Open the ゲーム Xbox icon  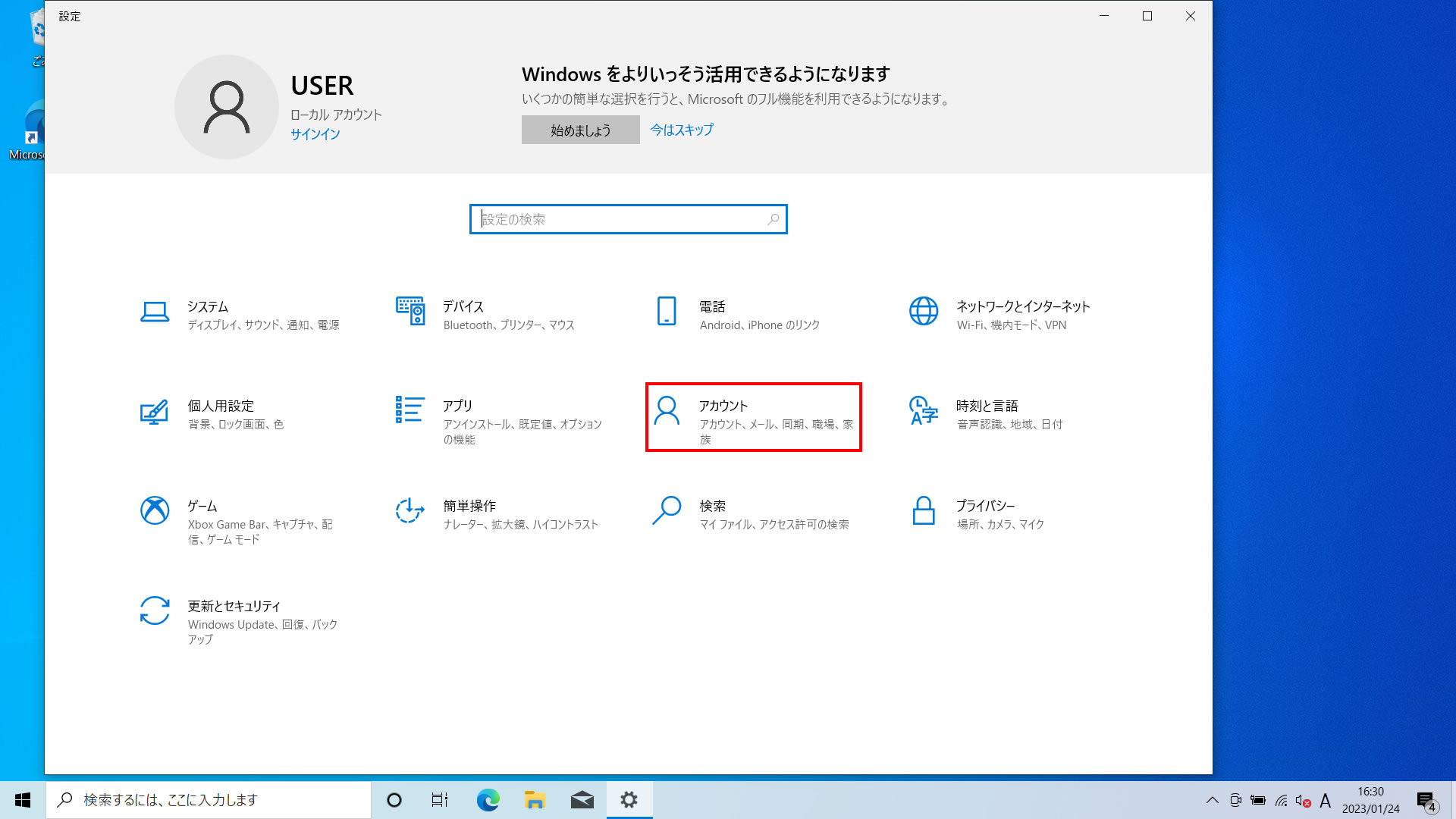155,510
